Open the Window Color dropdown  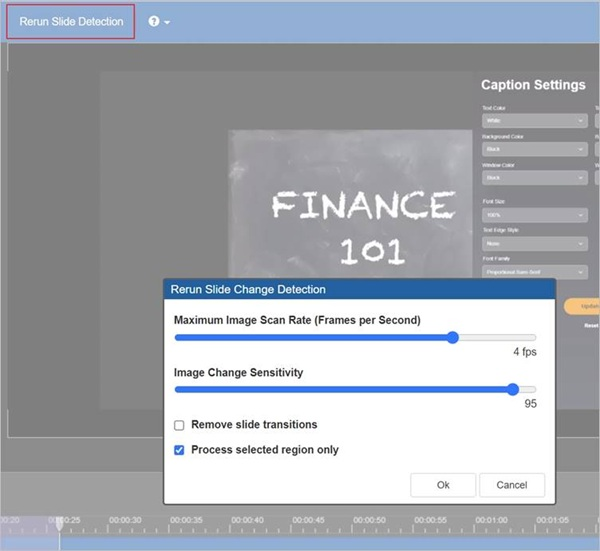tap(535, 178)
